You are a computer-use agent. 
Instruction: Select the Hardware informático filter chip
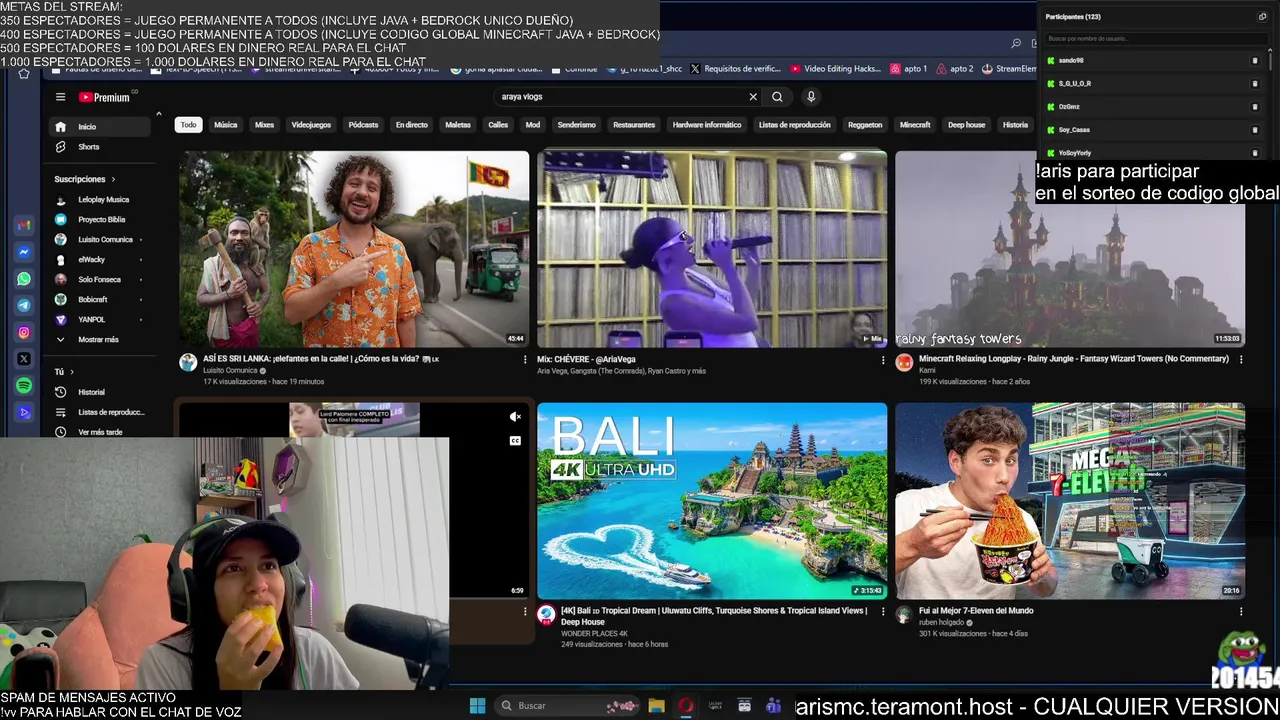click(707, 125)
